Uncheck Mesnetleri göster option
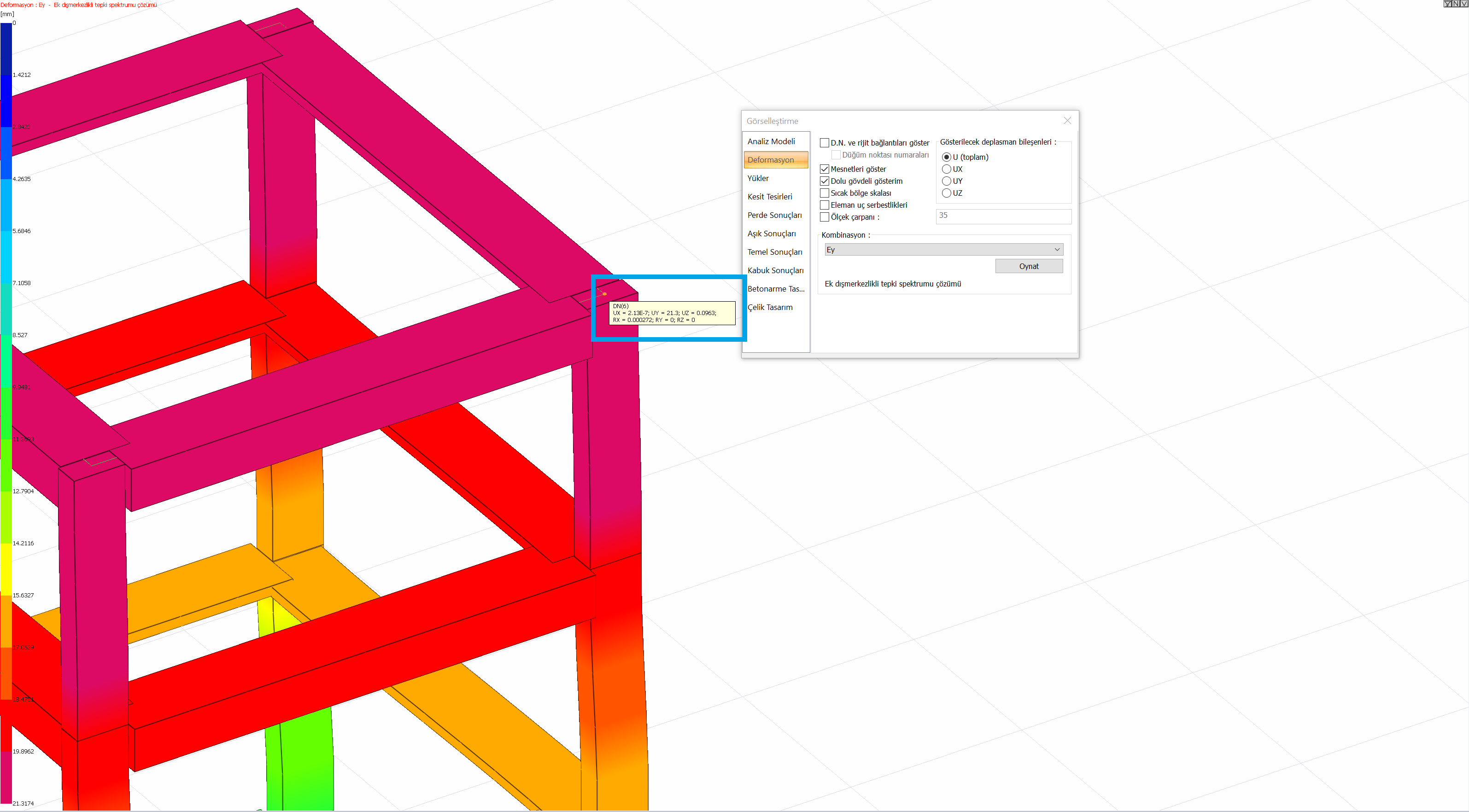 pos(825,169)
